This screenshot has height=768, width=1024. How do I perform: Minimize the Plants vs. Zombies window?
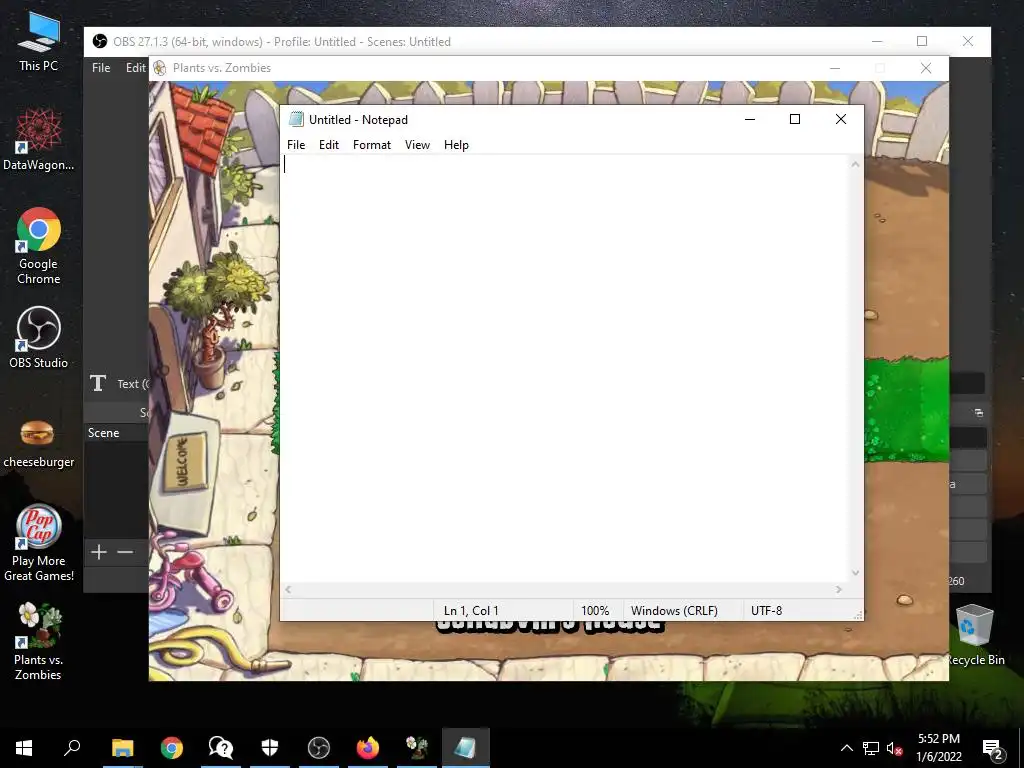pos(835,68)
